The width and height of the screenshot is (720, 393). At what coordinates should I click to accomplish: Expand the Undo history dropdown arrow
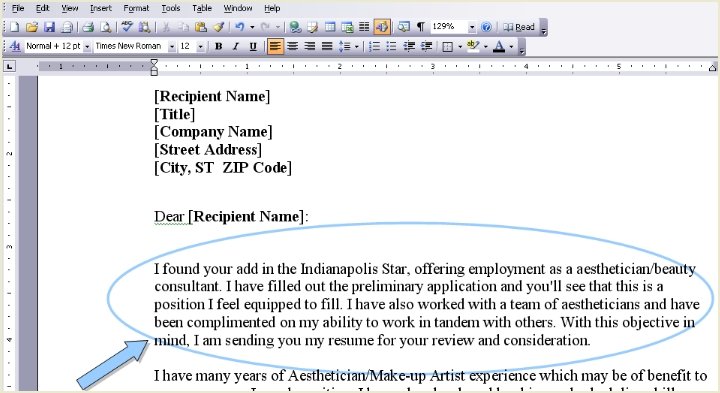click(x=252, y=27)
